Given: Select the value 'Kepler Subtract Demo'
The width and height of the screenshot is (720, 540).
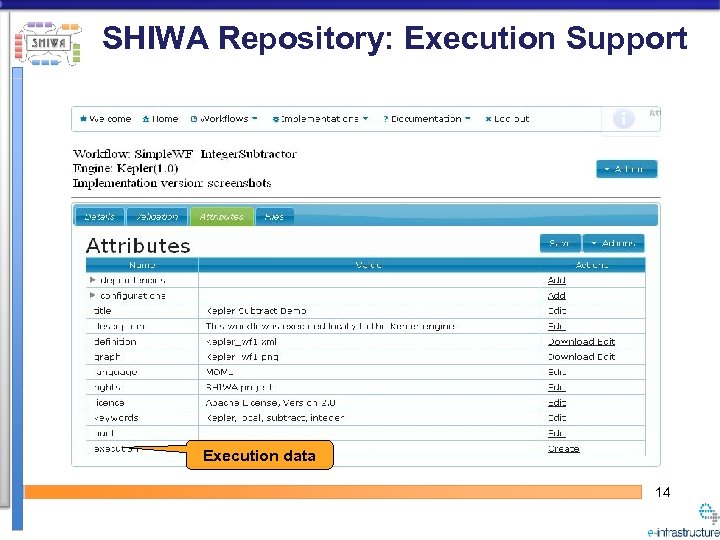Looking at the screenshot, I should (x=256, y=311).
